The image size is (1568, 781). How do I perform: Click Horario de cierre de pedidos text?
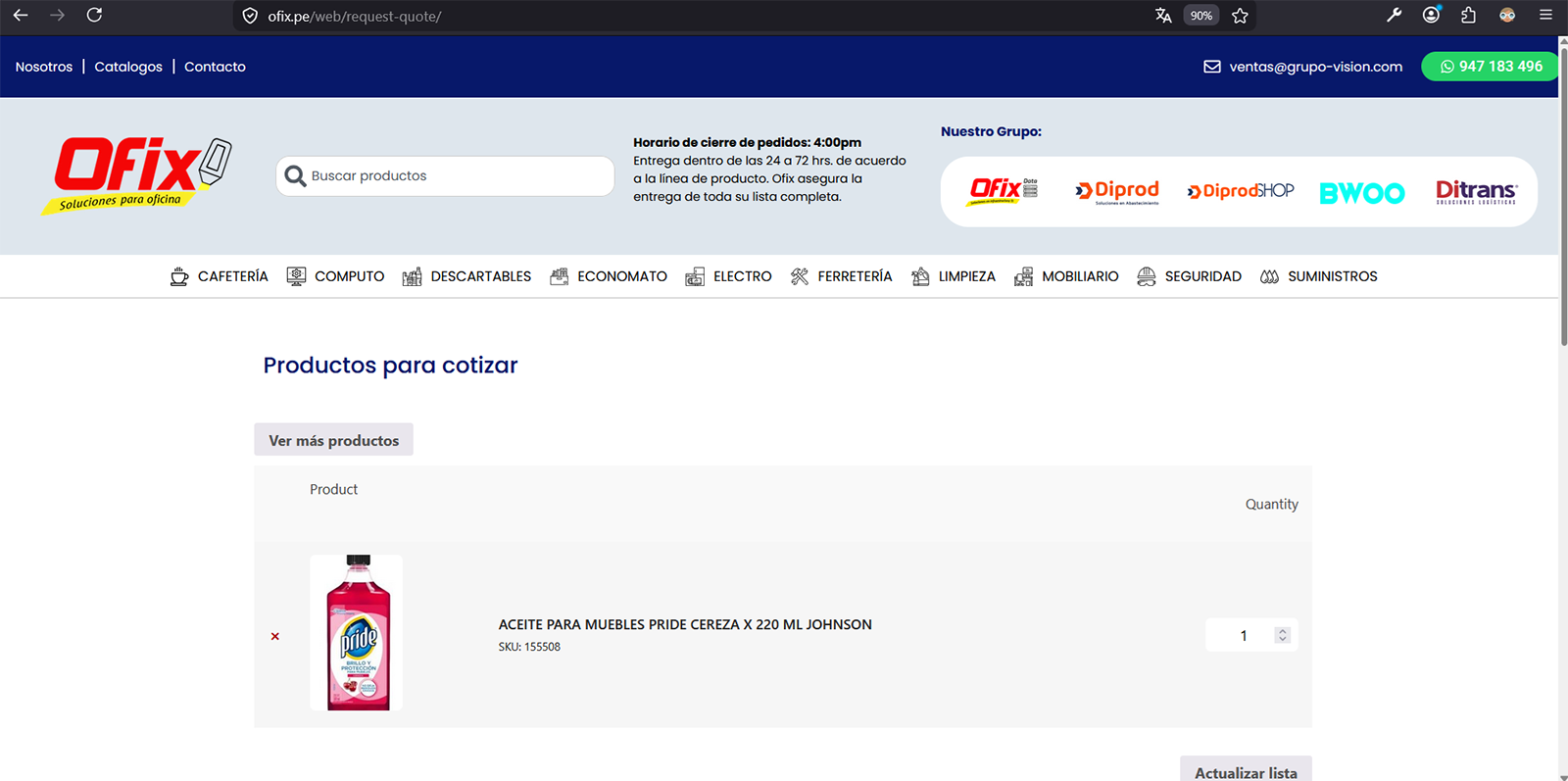tap(747, 142)
